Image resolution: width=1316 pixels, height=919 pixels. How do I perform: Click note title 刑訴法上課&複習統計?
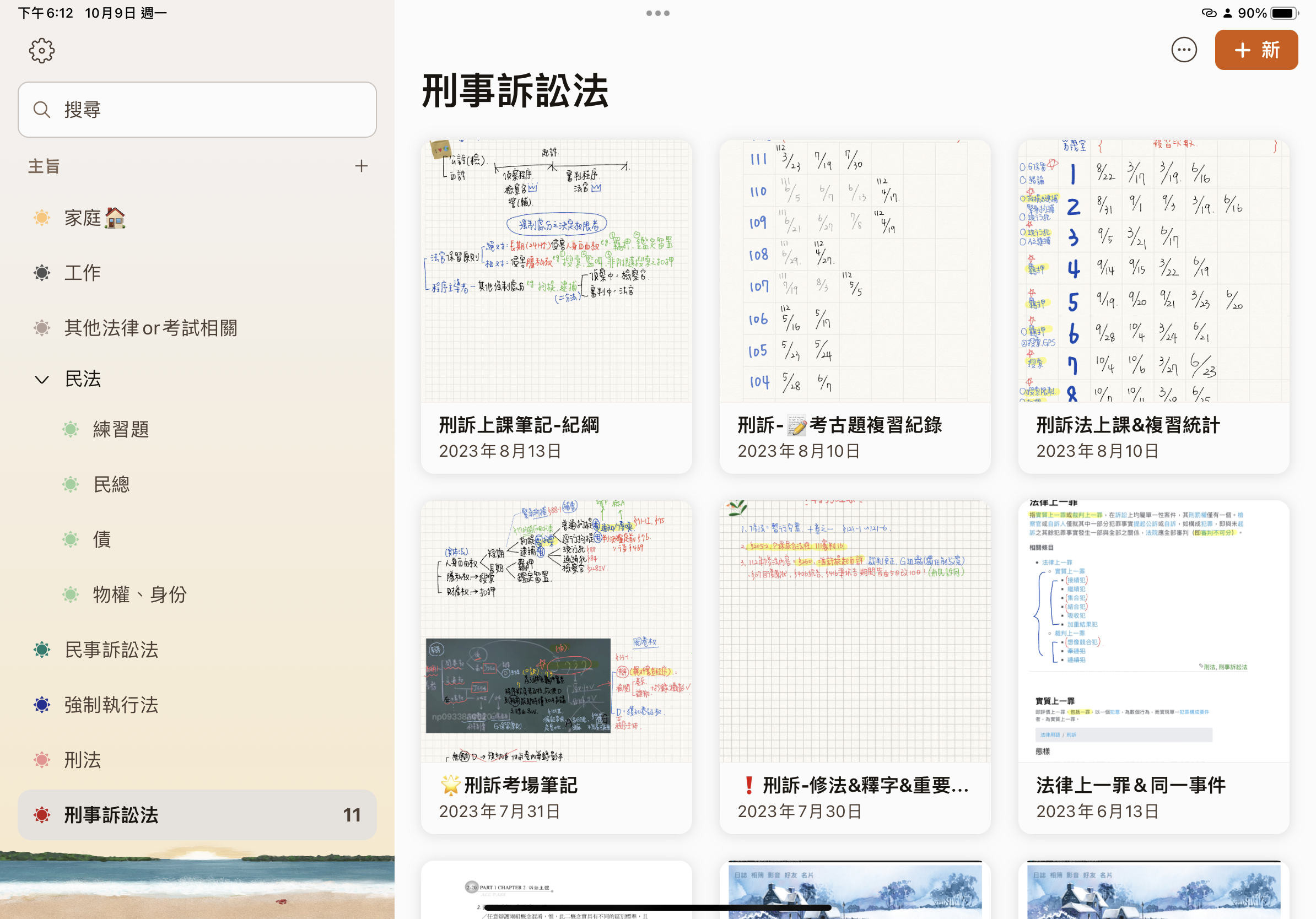pyautogui.click(x=1128, y=425)
